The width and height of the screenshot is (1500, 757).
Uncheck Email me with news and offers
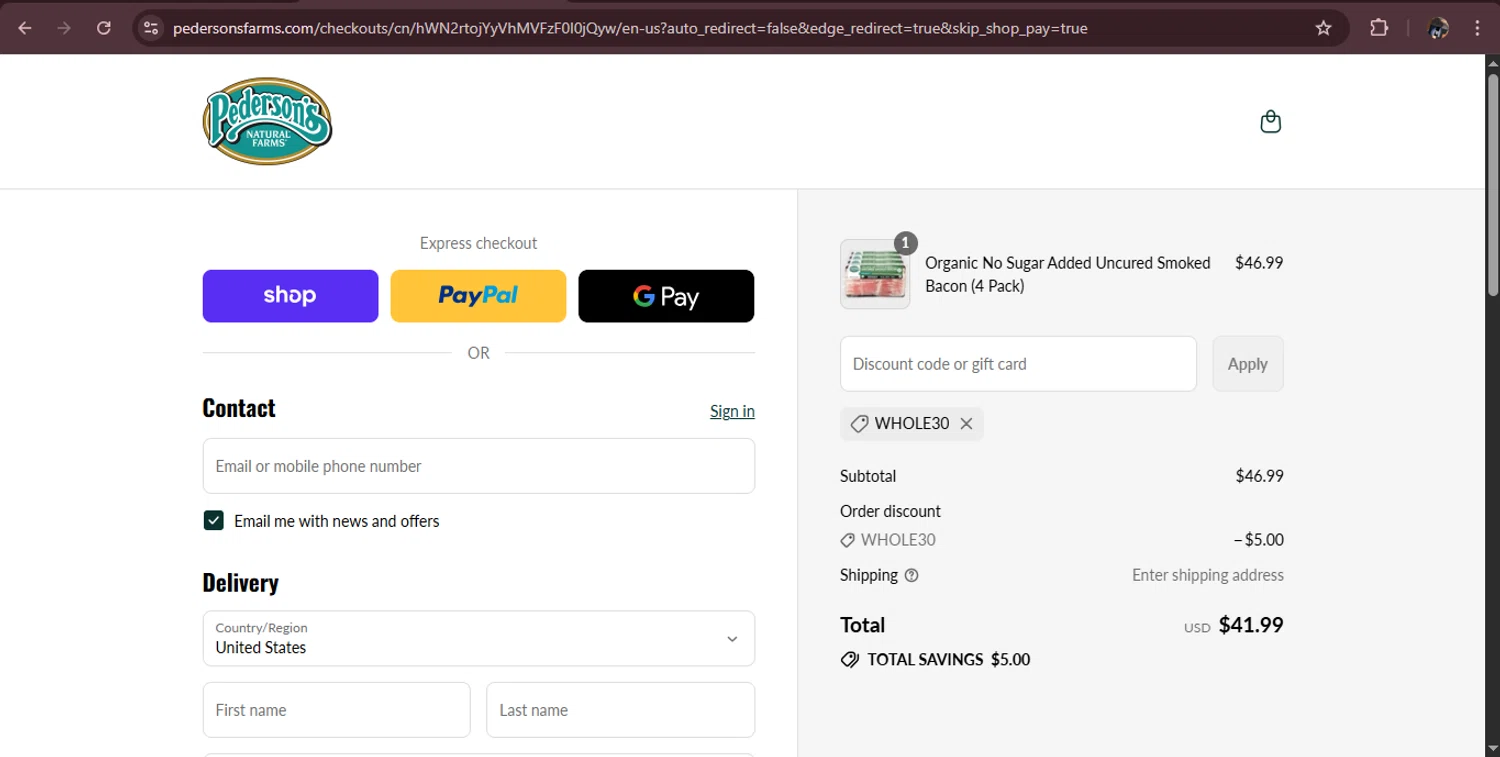tap(213, 520)
